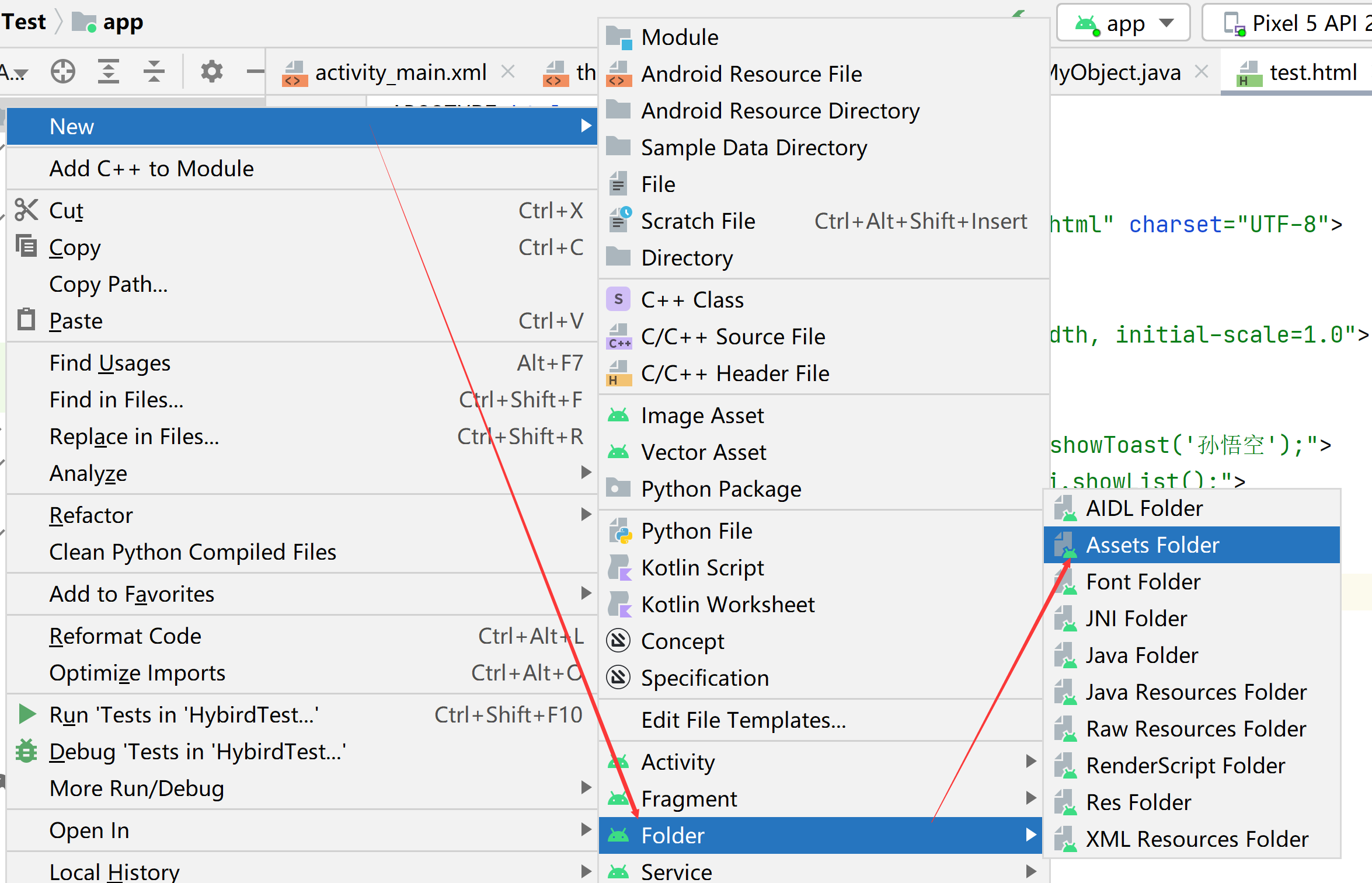Select Assets Folder menu entry
The width and height of the screenshot is (1372, 883).
pos(1152,545)
